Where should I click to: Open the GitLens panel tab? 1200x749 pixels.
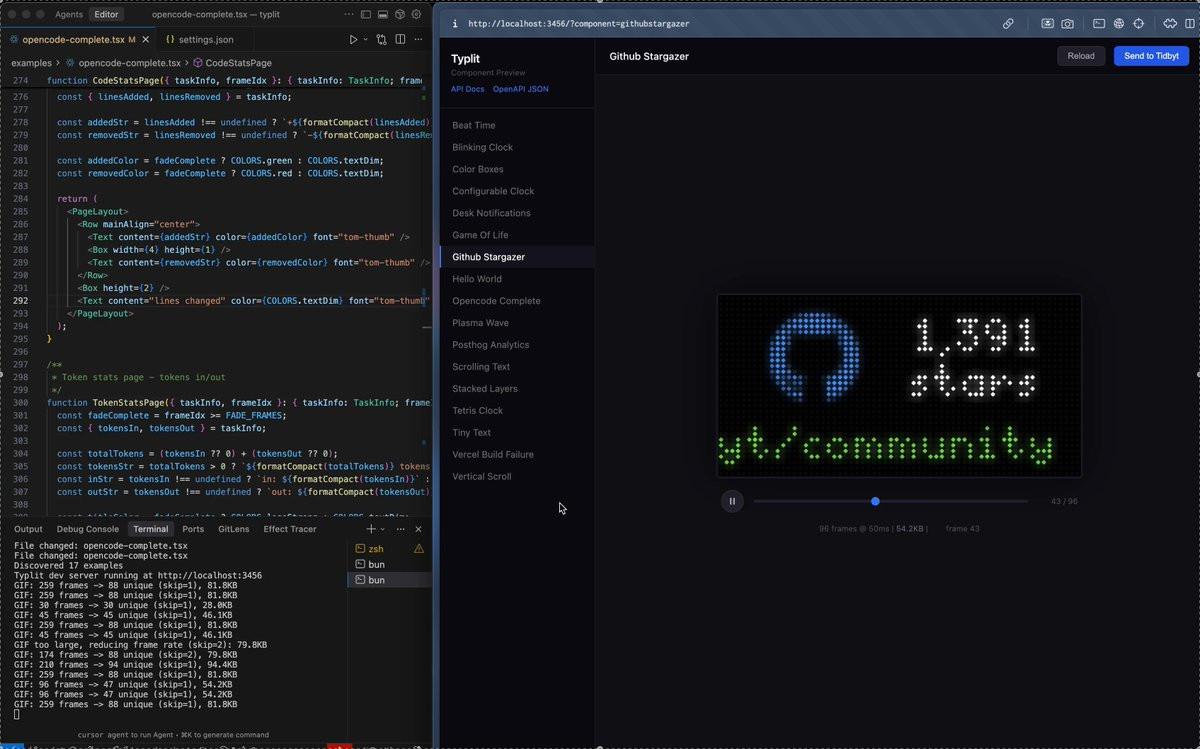pos(233,529)
